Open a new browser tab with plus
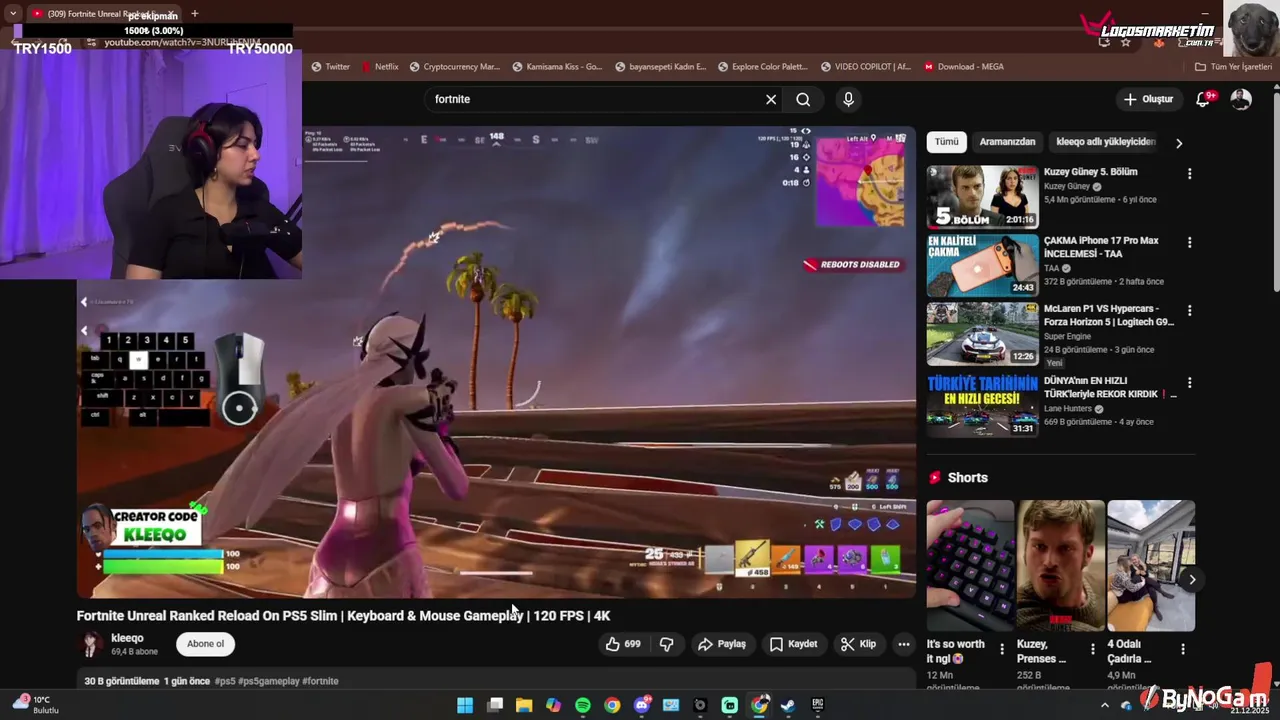The width and height of the screenshot is (1280, 720). [194, 14]
